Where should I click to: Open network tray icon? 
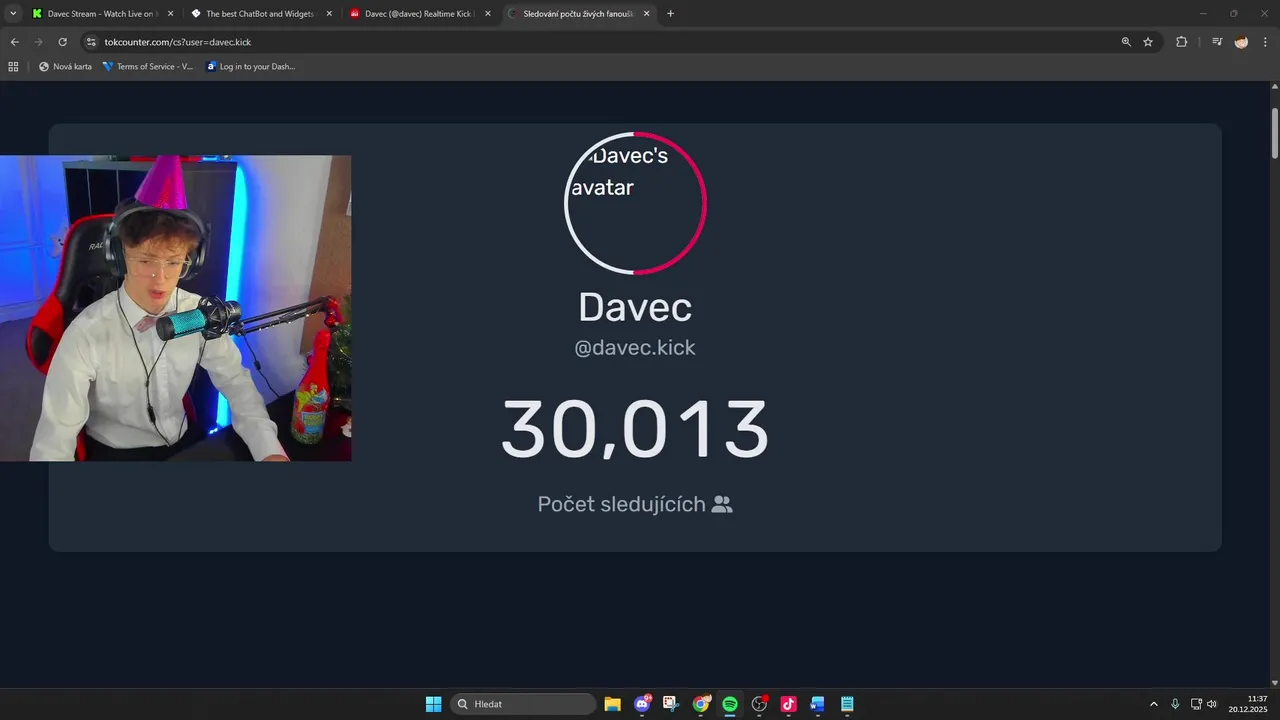coord(1196,704)
